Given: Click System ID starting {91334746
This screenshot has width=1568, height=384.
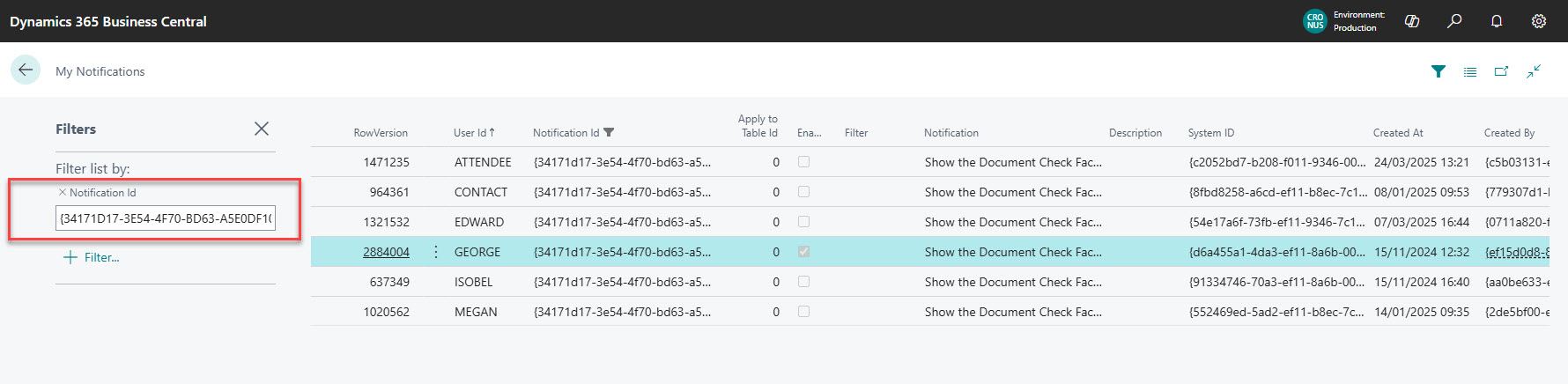Looking at the screenshot, I should pyautogui.click(x=1277, y=282).
